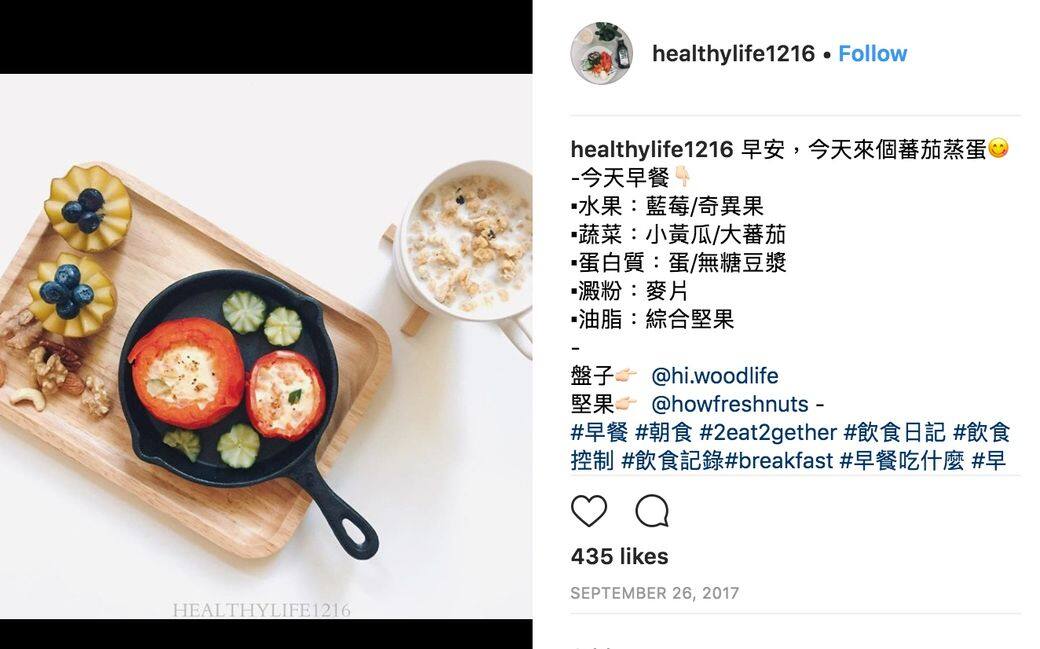
Task: Open the September 26, 2017 timestamp
Action: tap(655, 593)
